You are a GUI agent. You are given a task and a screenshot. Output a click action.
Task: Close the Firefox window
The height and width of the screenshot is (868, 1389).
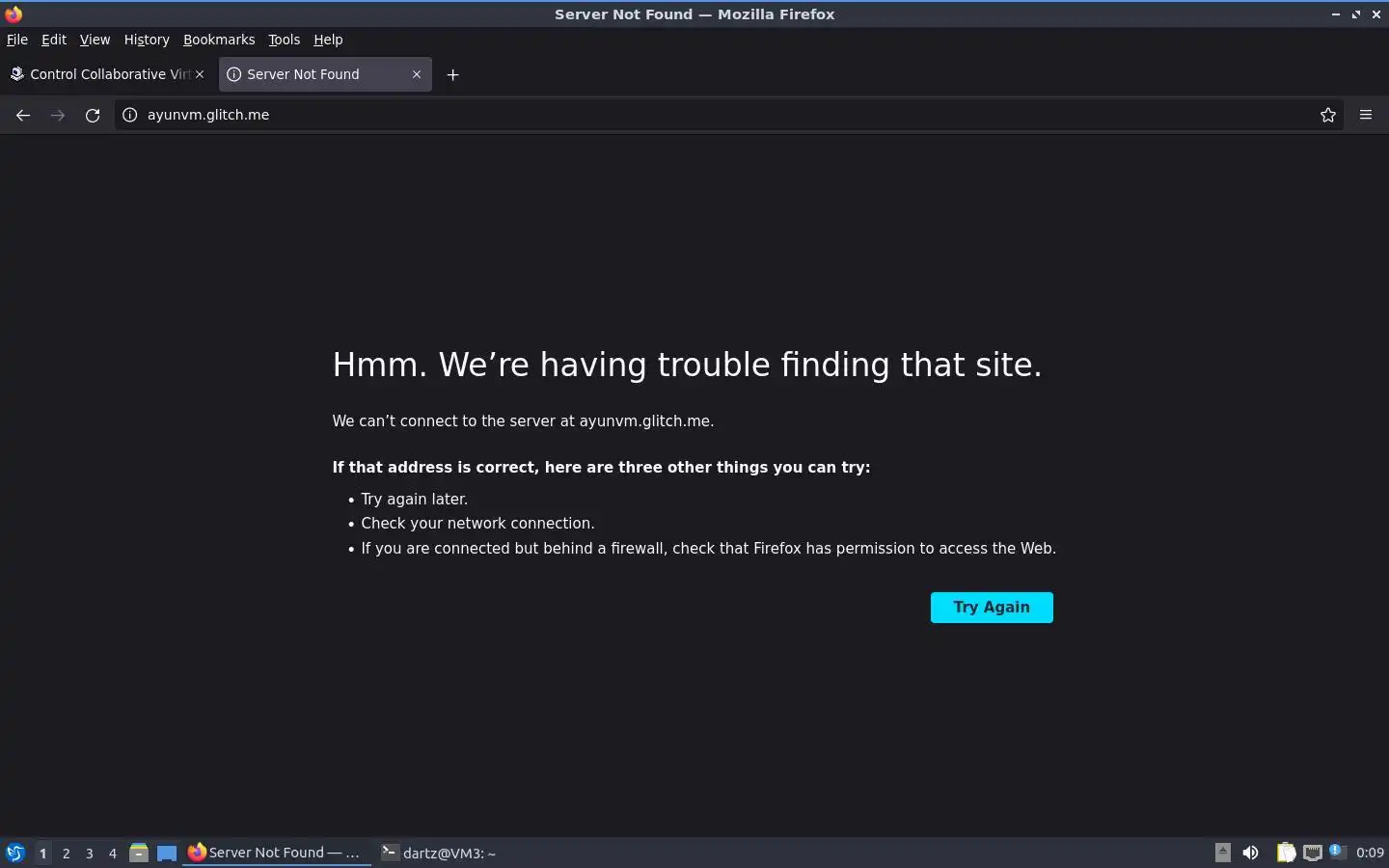tap(1376, 14)
